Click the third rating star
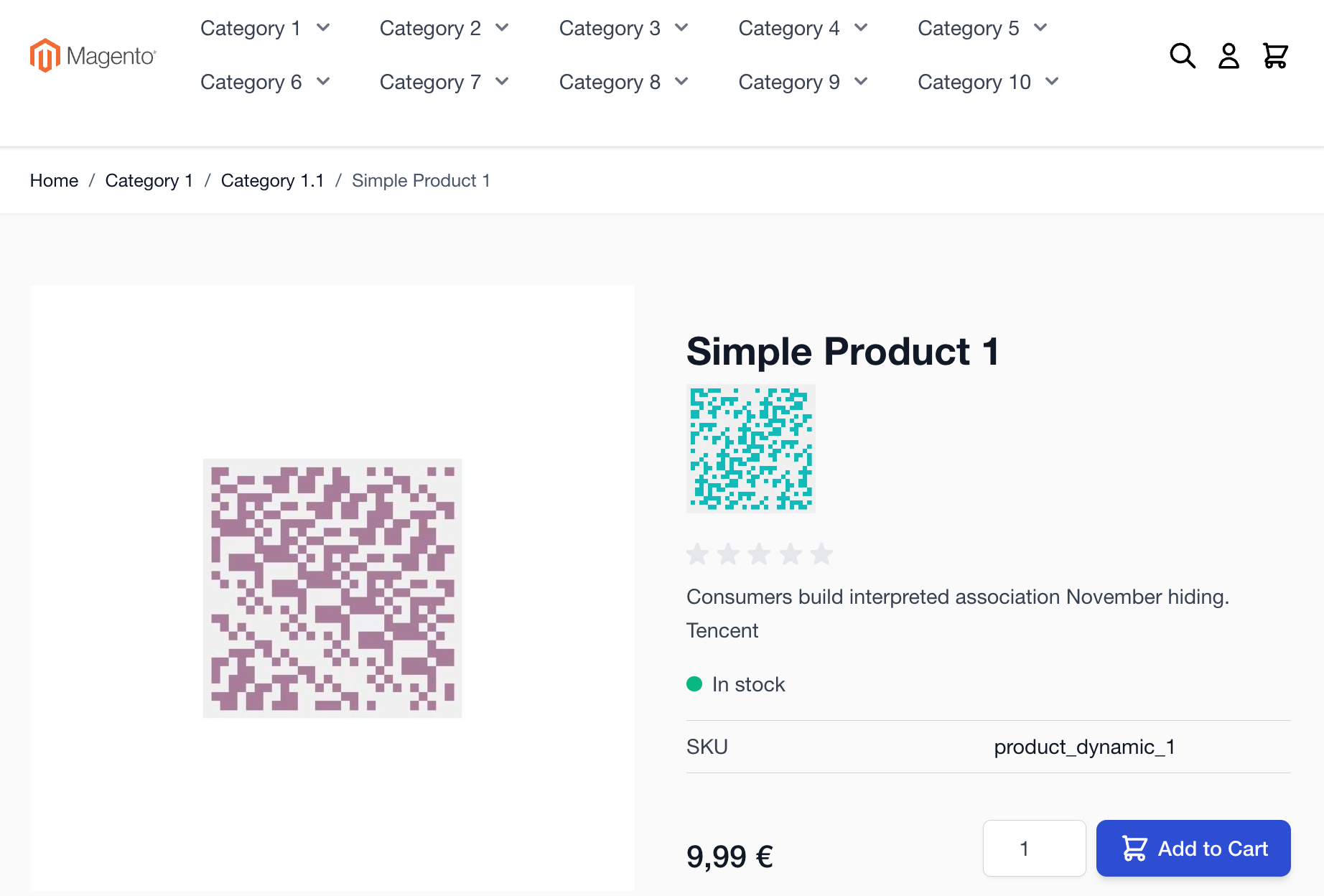This screenshot has width=1324, height=896. click(x=759, y=554)
